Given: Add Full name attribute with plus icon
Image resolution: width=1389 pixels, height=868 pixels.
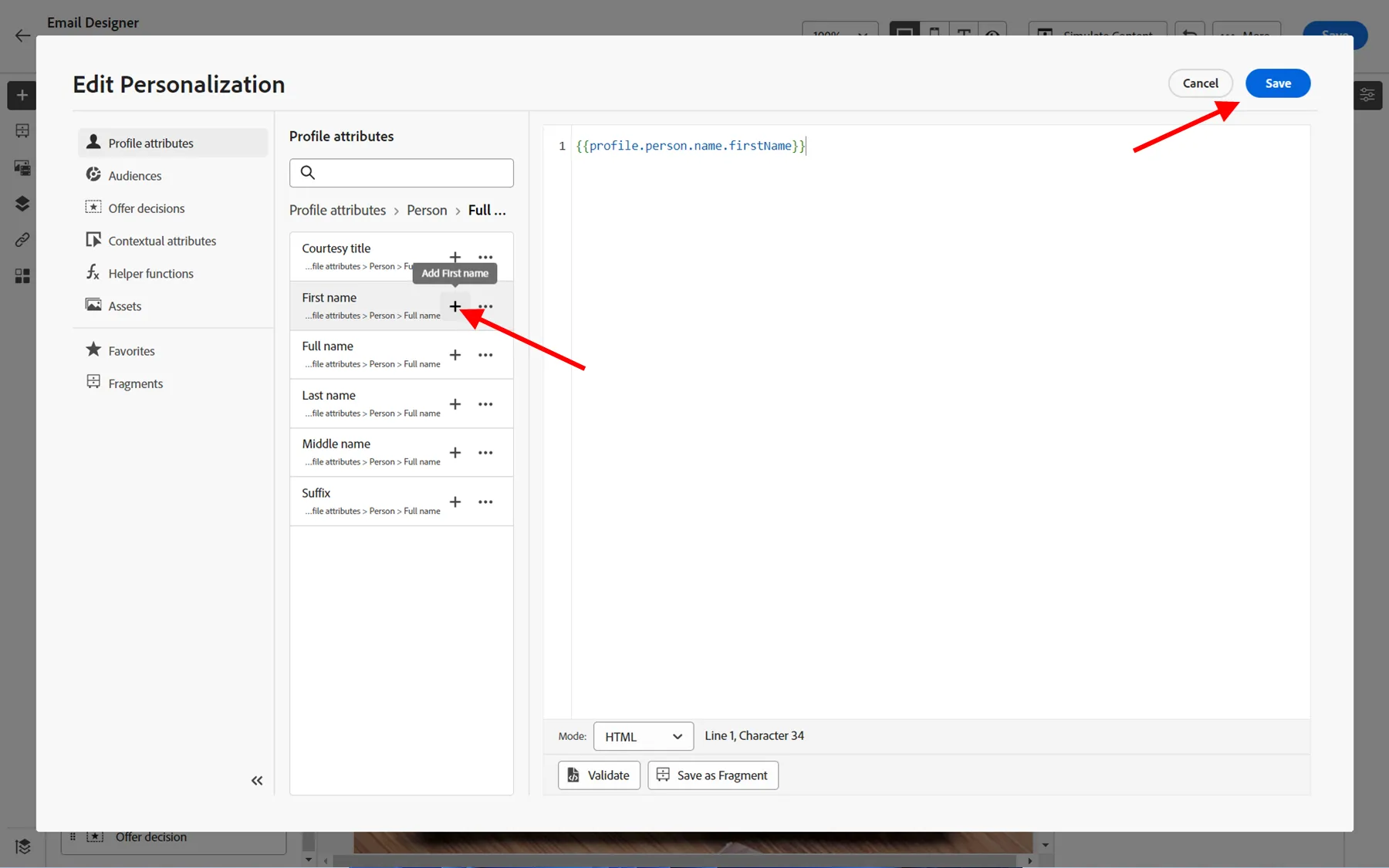Looking at the screenshot, I should pyautogui.click(x=455, y=355).
